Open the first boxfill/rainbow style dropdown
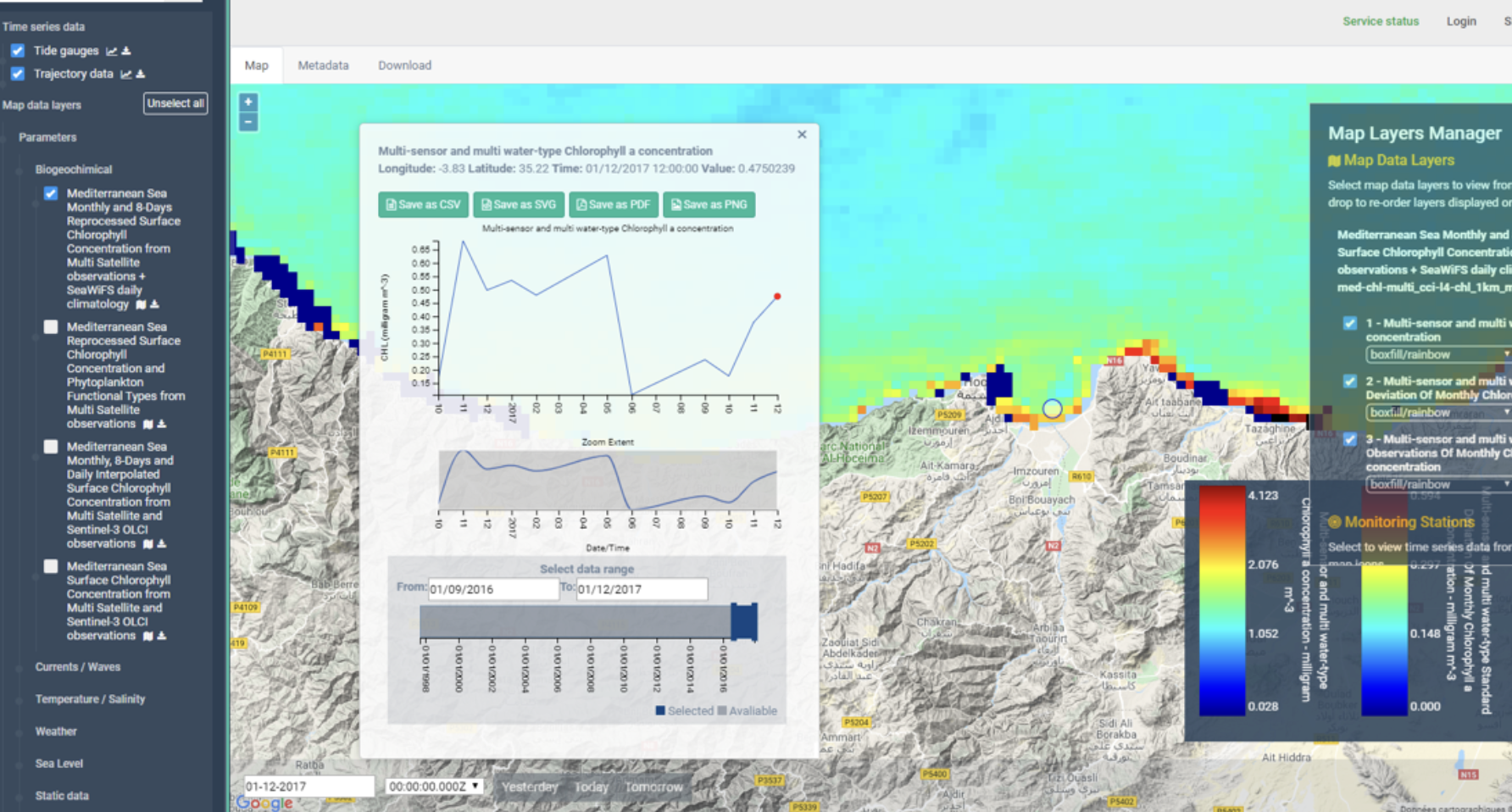Viewport: 1512px width, 812px height. (1437, 354)
